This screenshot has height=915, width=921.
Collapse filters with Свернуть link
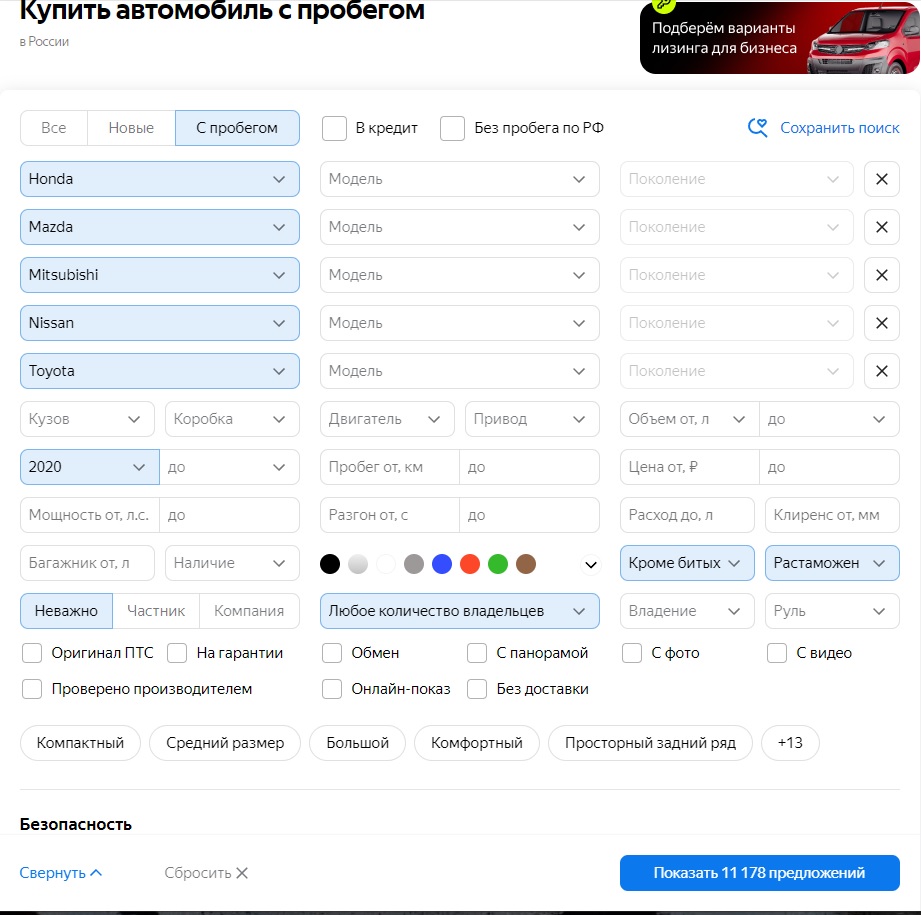click(x=60, y=873)
